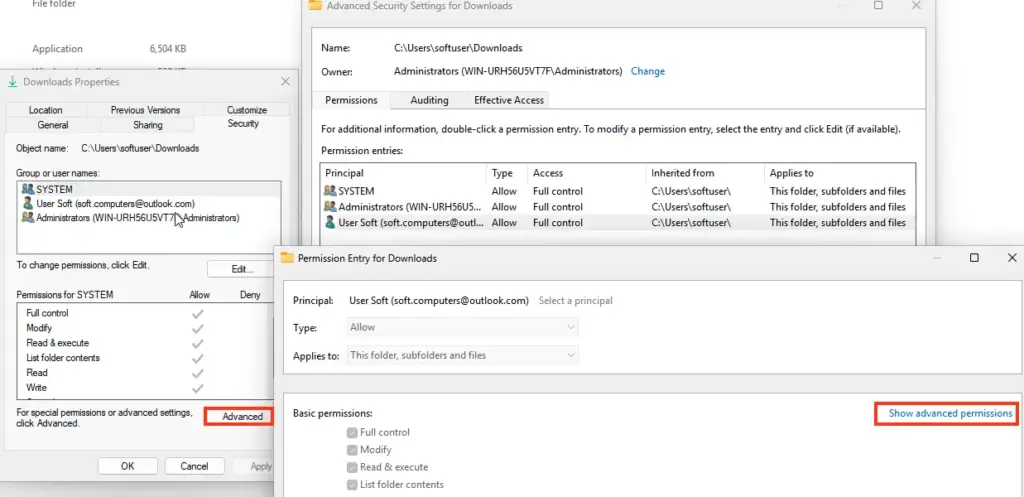
Task: Toggle the Full control basic permission checkbox
Action: coord(352,433)
